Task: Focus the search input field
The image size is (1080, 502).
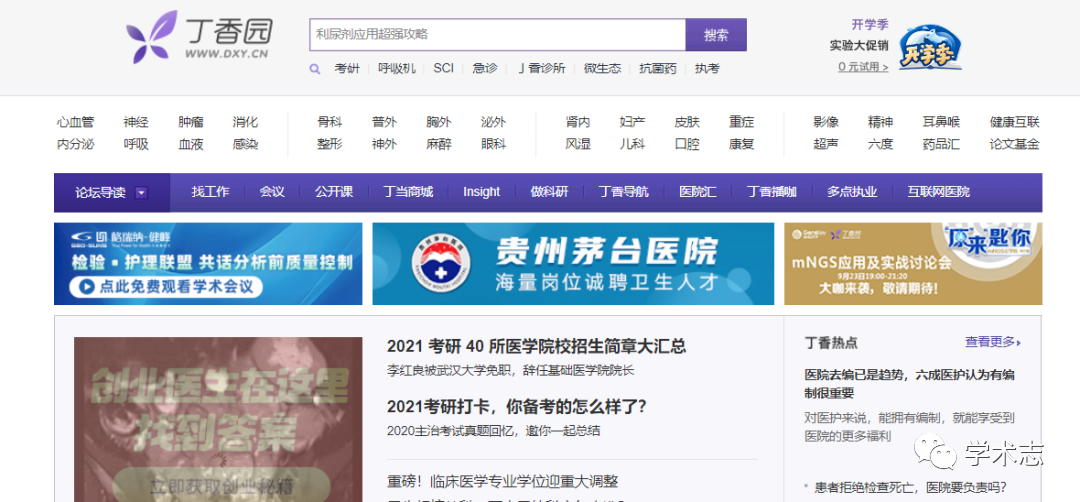Action: (497, 34)
